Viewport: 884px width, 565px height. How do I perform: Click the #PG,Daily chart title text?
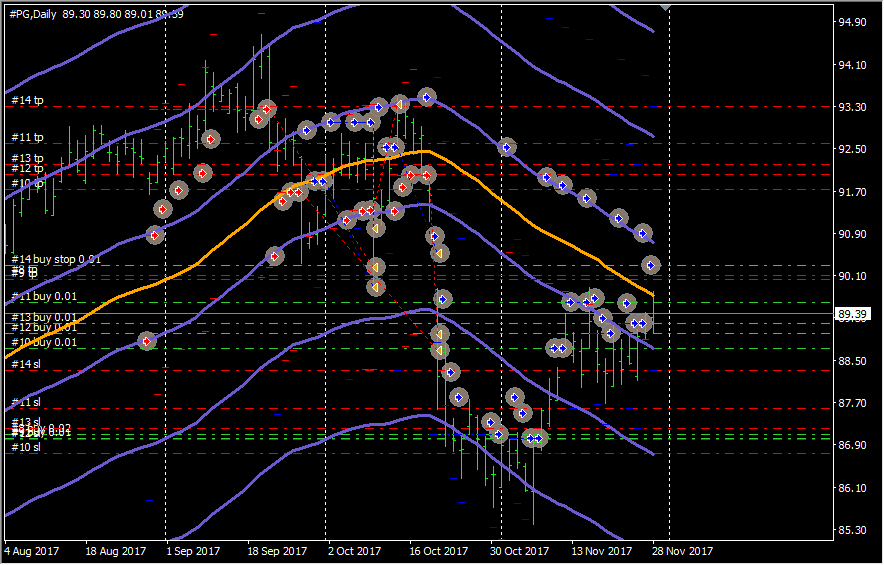30,14
